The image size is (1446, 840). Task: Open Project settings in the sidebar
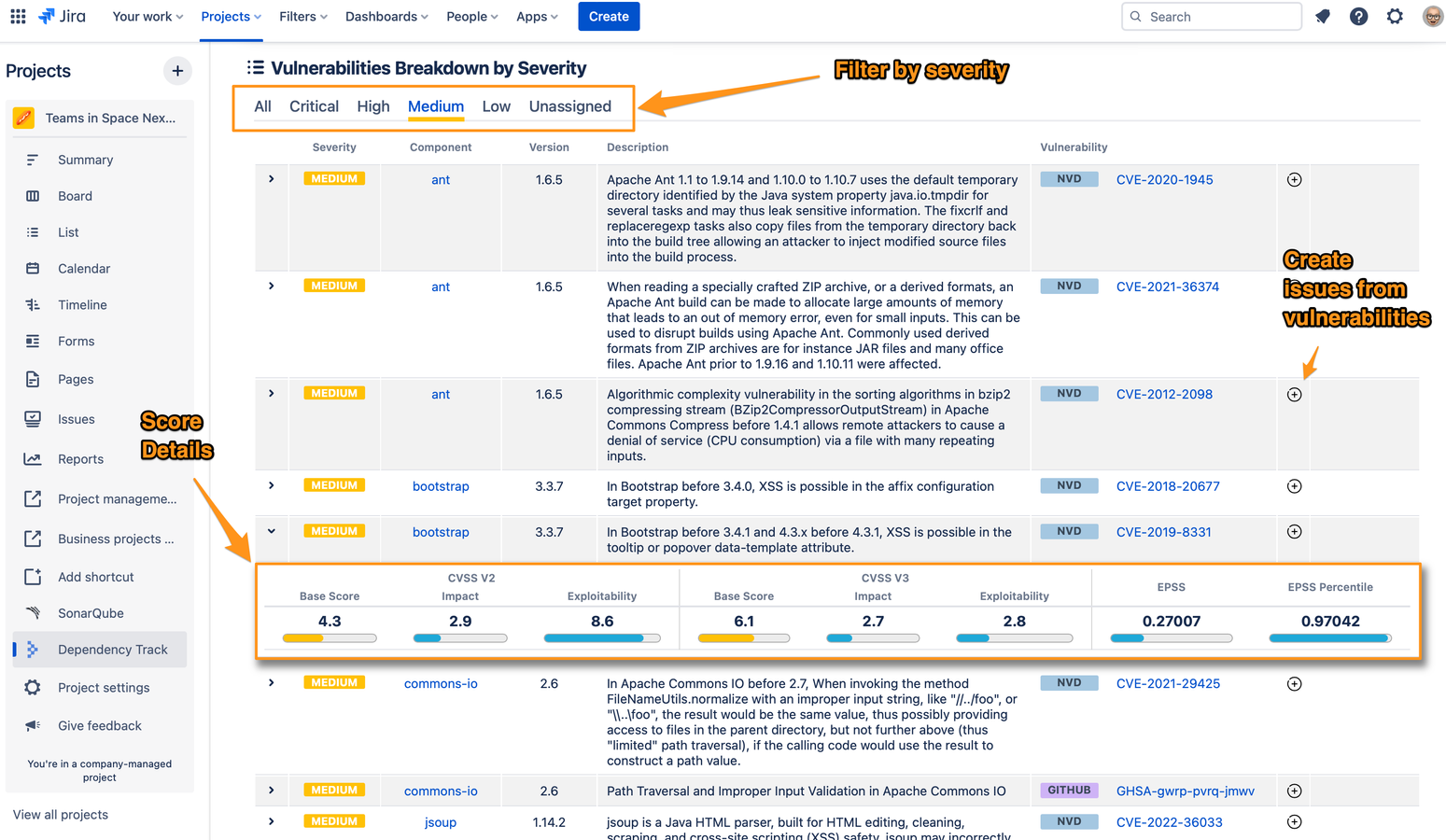(100, 688)
